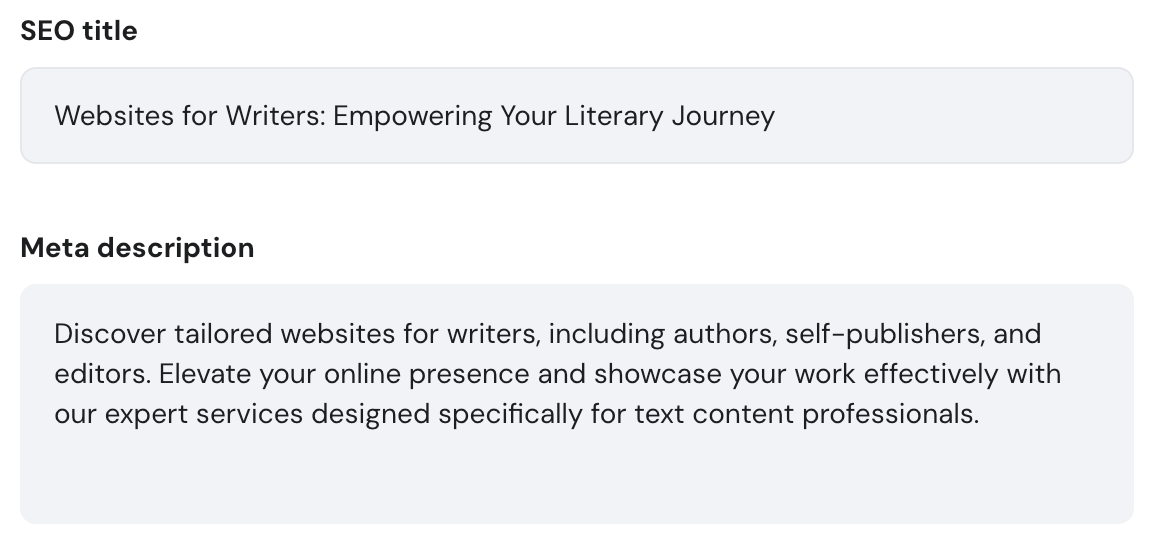This screenshot has height=542, width=1154.
Task: Click the word "tailored" in meta description
Action: tap(224, 333)
